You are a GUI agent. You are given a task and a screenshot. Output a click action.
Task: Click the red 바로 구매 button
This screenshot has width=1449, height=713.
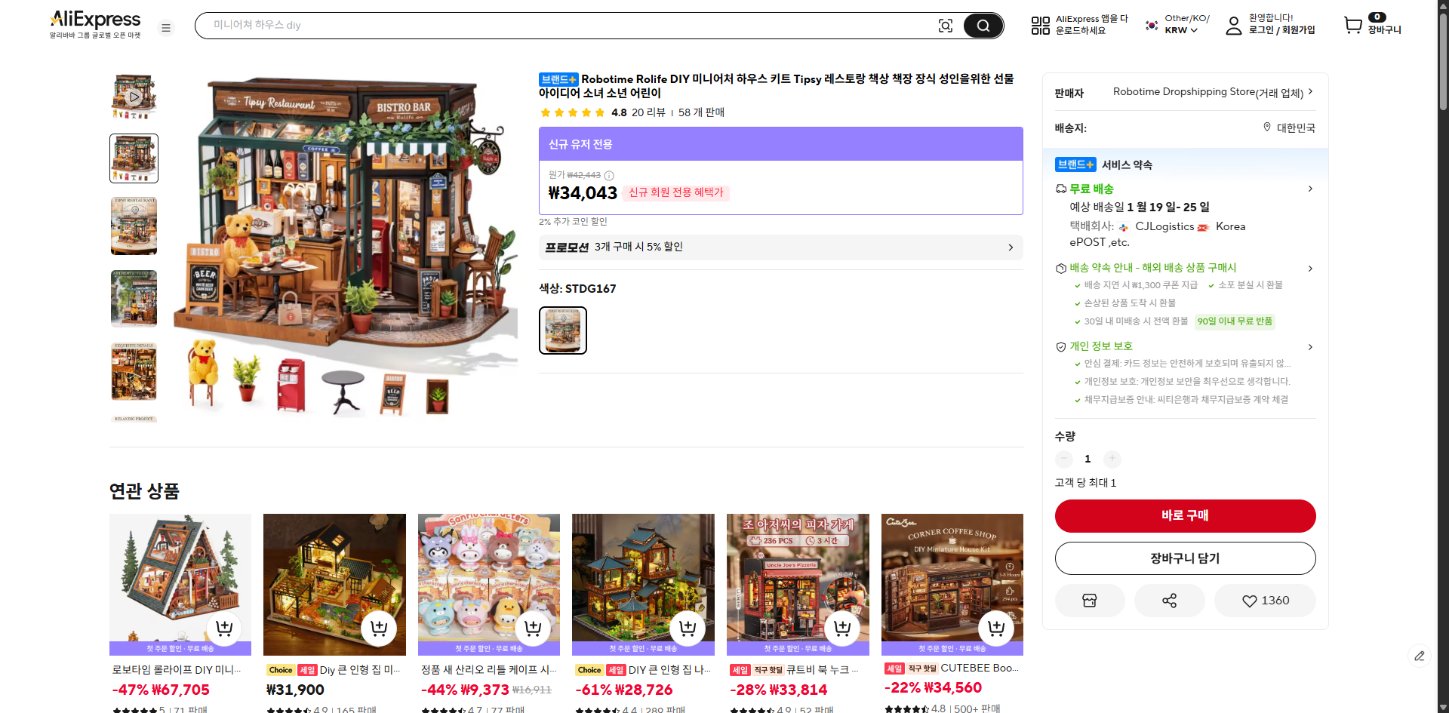(1185, 516)
